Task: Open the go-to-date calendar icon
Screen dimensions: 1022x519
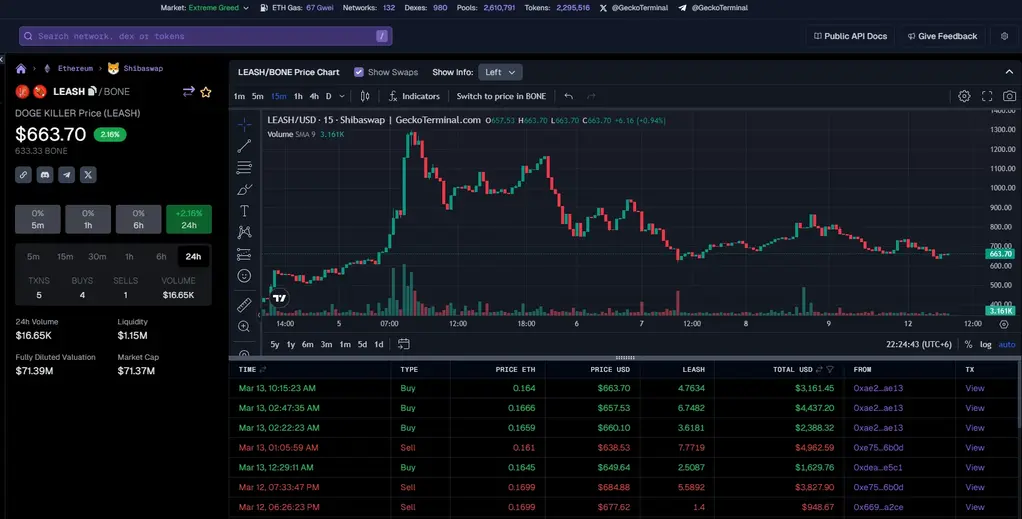Action: pyautogui.click(x=403, y=344)
